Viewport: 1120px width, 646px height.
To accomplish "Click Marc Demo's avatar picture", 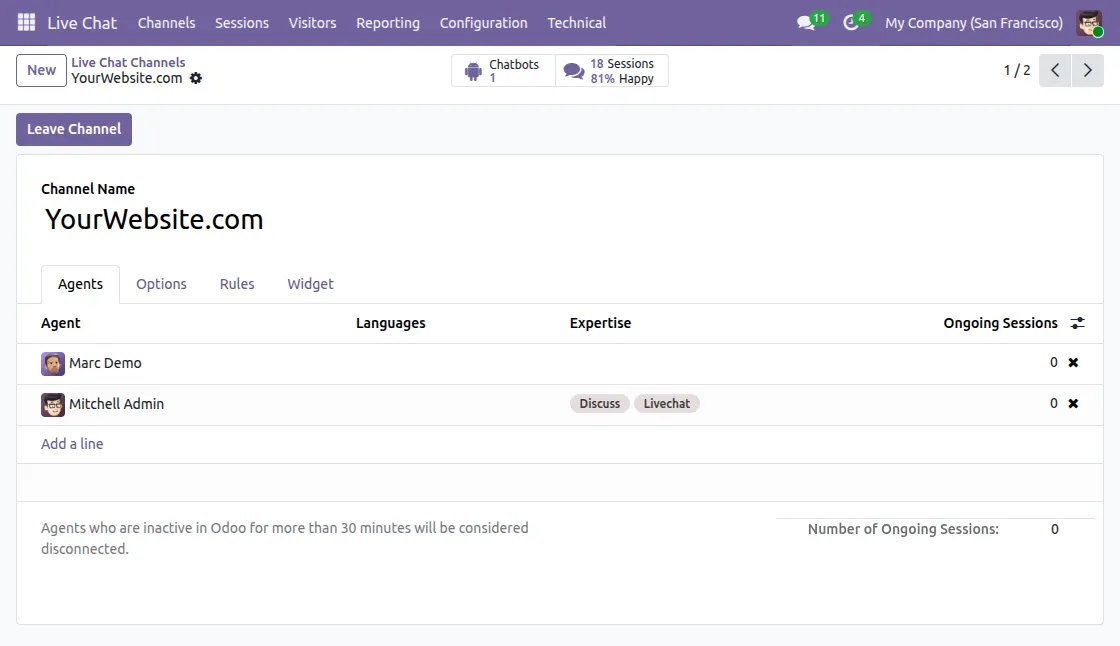I will tap(53, 364).
